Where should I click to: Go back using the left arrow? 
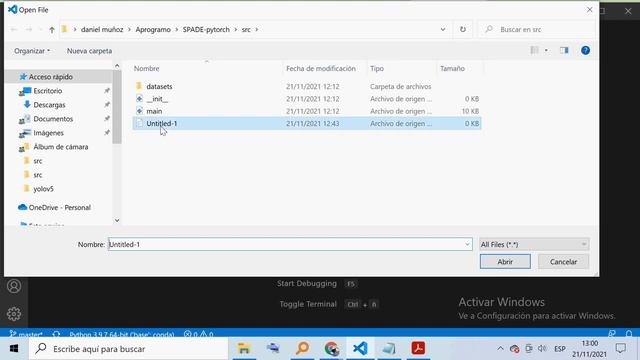(x=14, y=29)
